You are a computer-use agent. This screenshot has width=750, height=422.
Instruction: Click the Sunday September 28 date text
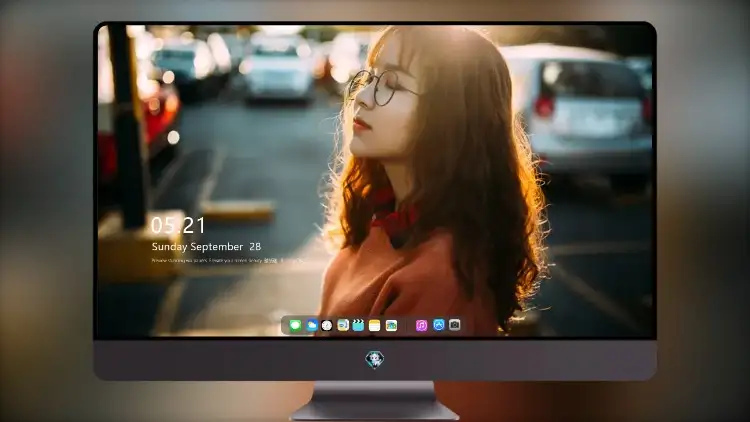pyautogui.click(x=206, y=247)
